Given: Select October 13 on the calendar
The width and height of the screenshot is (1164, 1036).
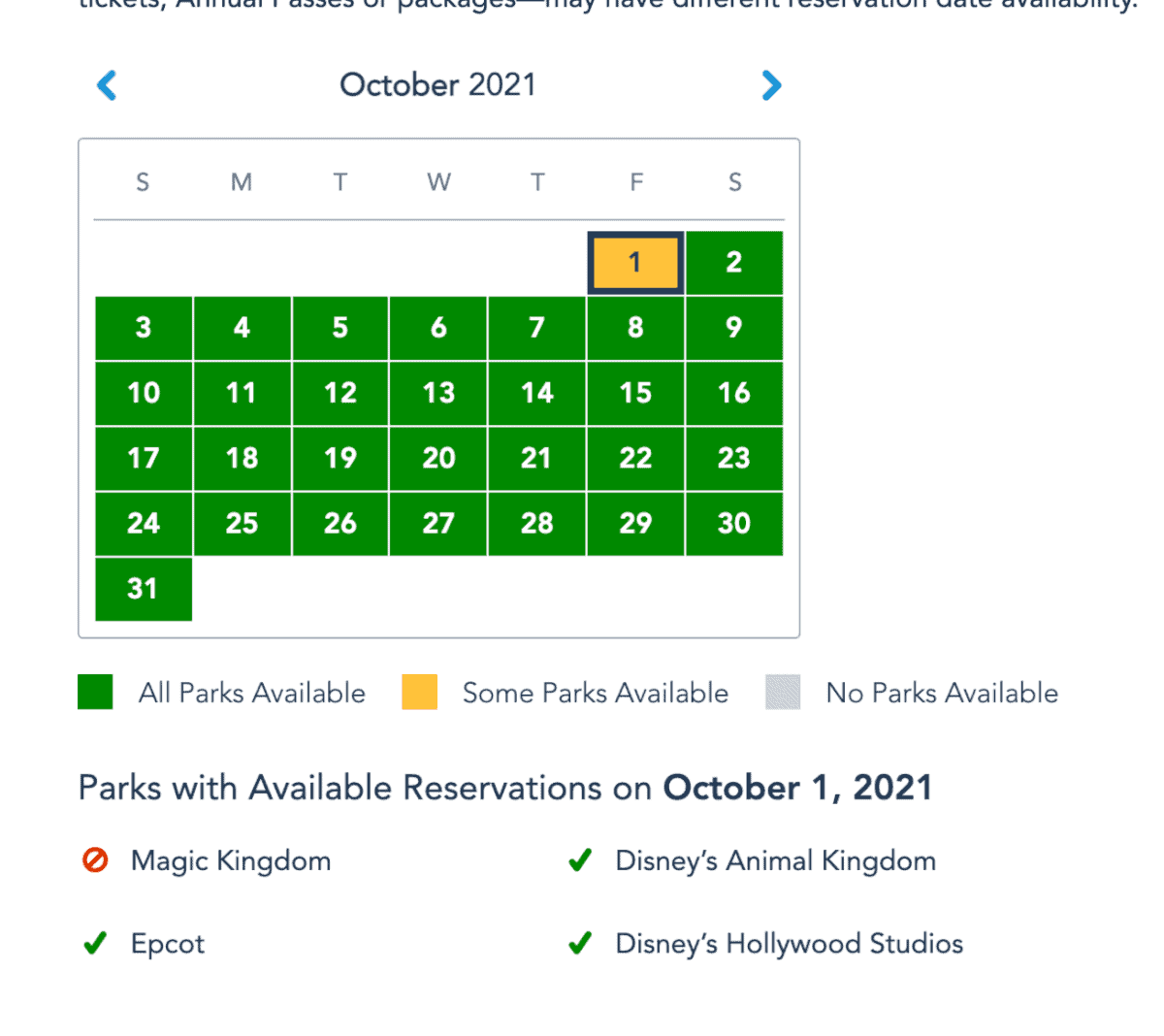Looking at the screenshot, I should pos(438,393).
